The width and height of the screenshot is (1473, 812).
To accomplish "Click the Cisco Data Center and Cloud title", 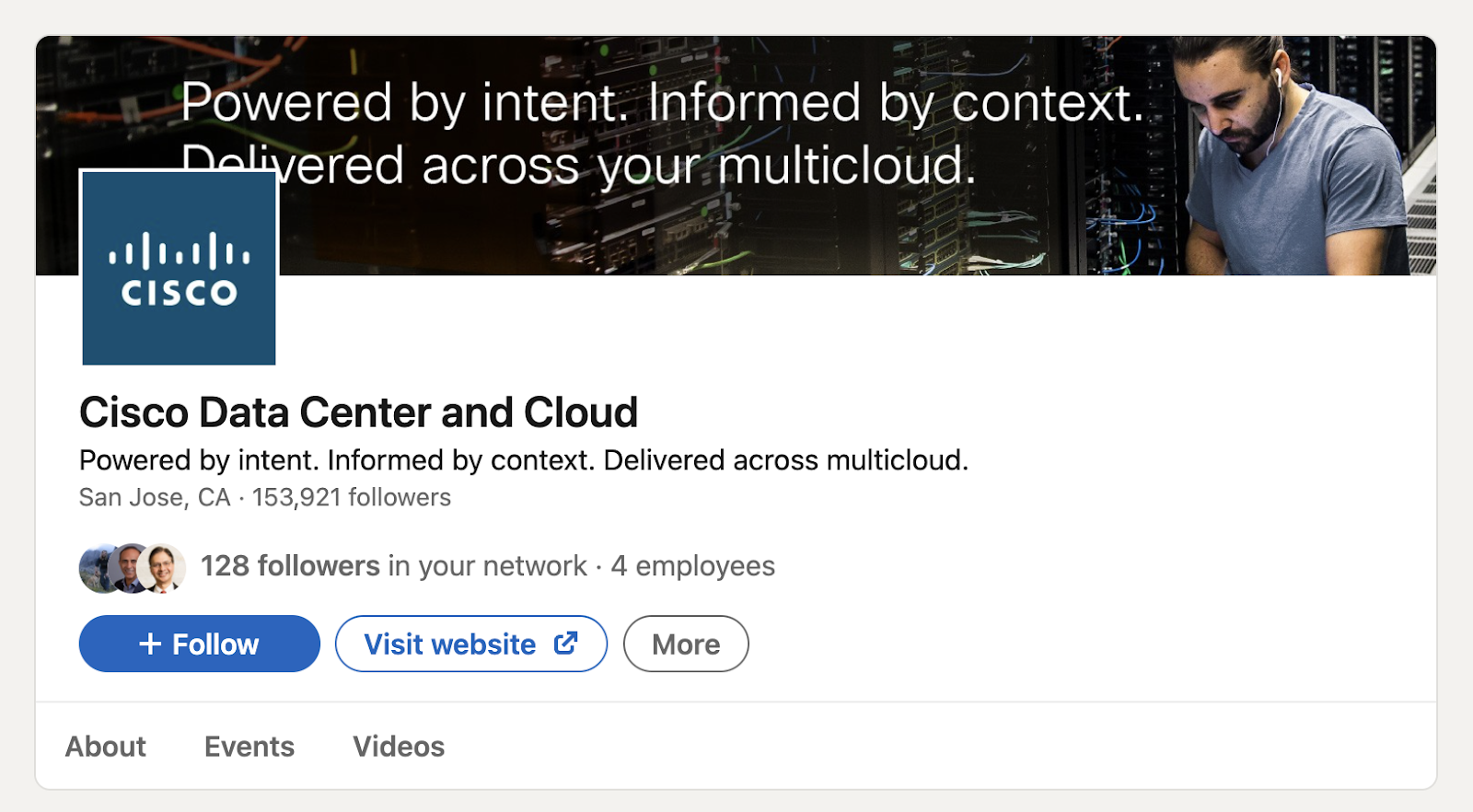I will (x=358, y=412).
